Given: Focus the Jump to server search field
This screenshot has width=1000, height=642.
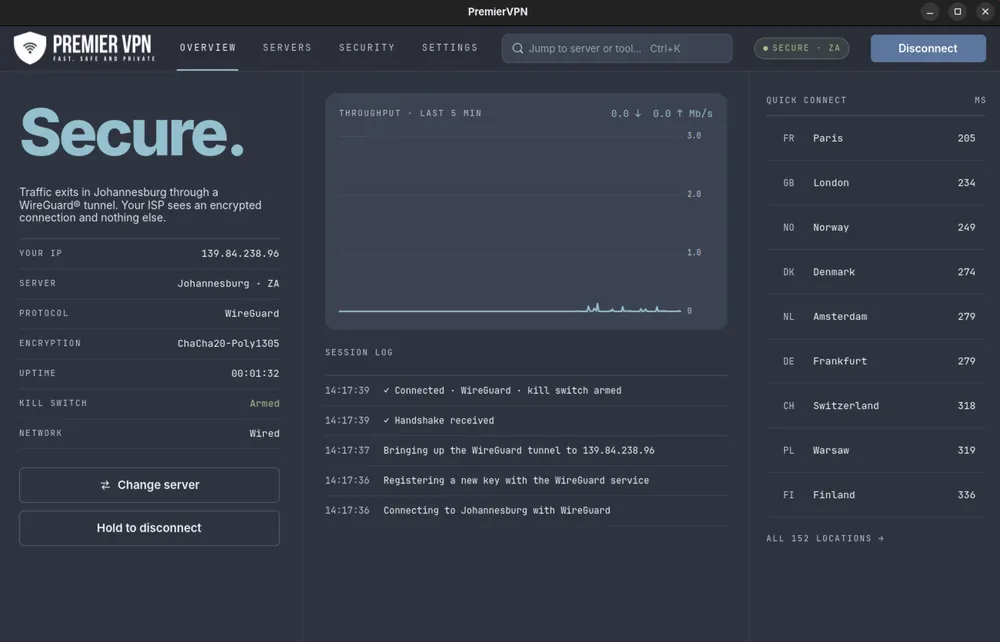Looking at the screenshot, I should (617, 48).
